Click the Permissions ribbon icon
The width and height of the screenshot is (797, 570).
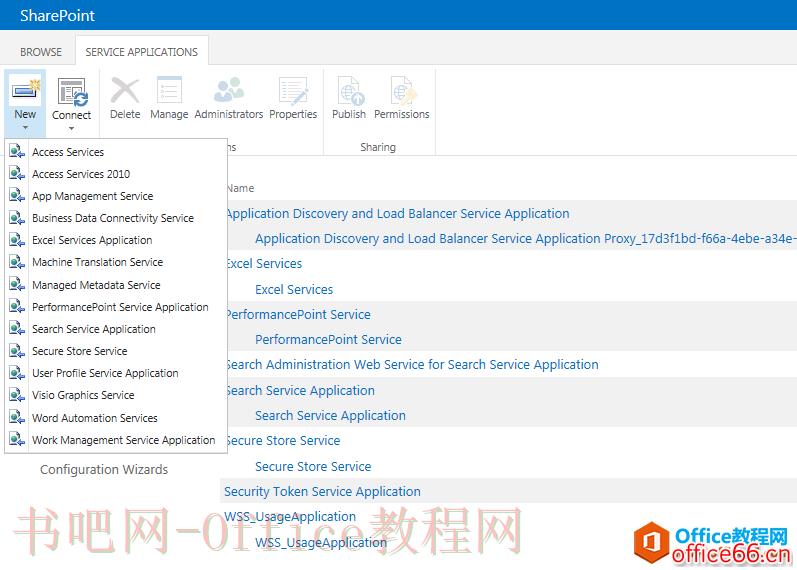click(x=402, y=91)
